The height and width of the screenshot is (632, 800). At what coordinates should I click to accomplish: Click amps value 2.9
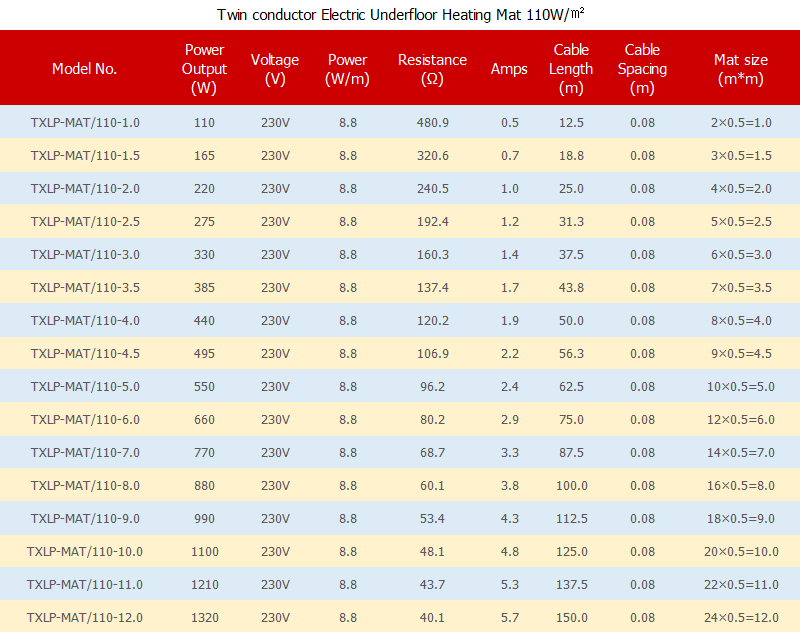(x=510, y=419)
